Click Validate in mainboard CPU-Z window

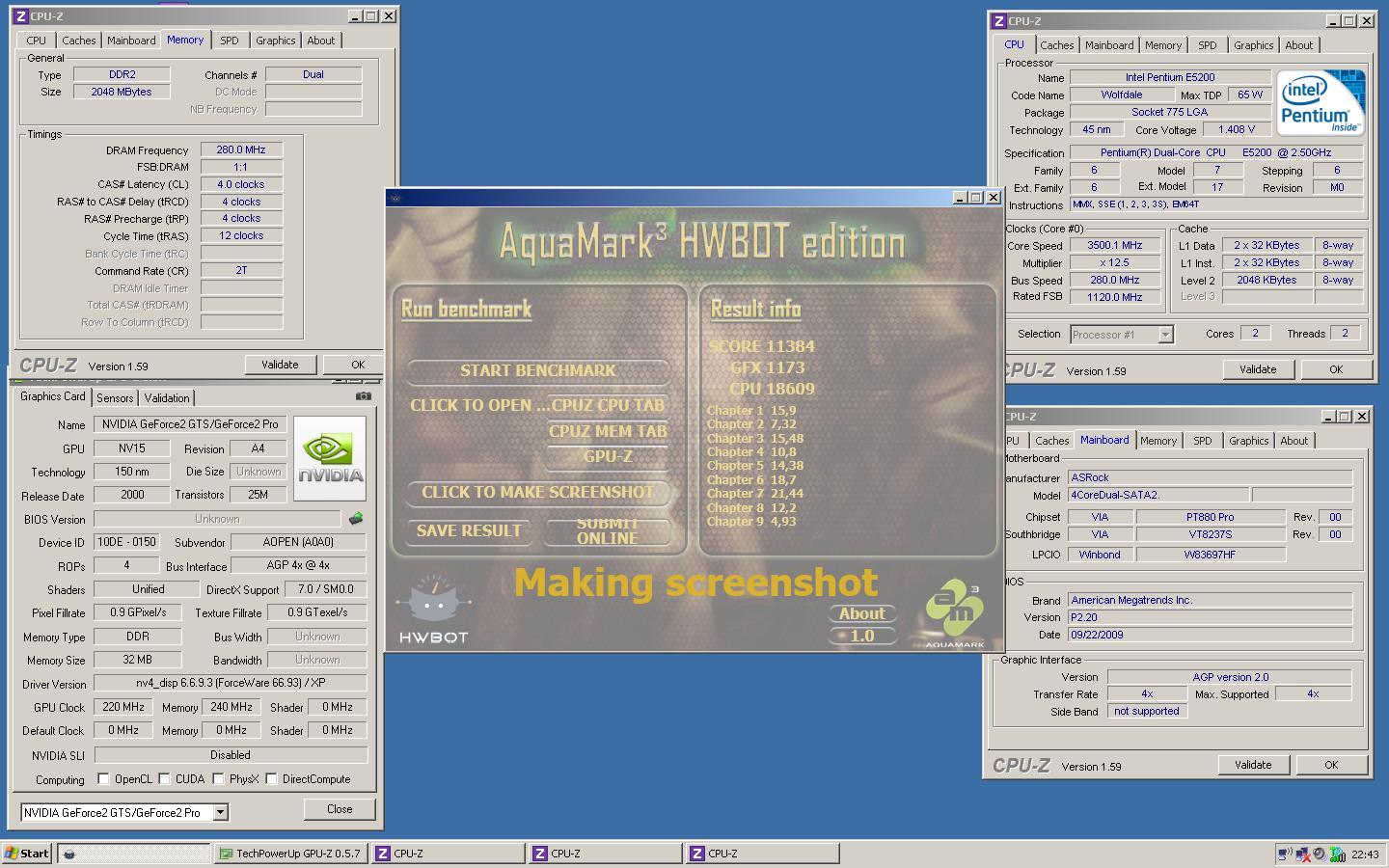pyautogui.click(x=1253, y=765)
